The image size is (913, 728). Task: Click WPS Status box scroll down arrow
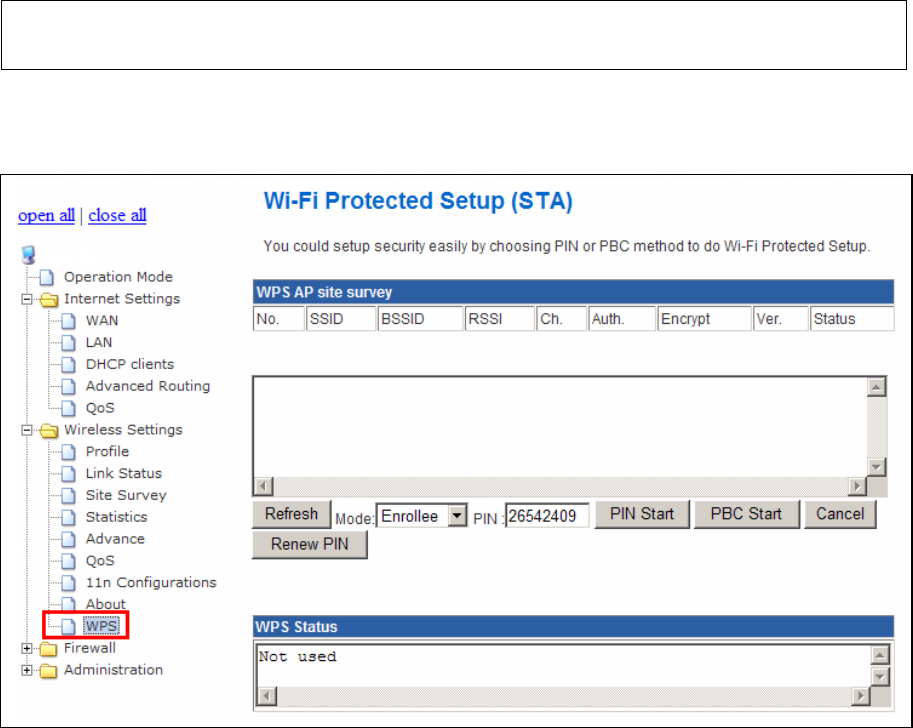click(880, 676)
